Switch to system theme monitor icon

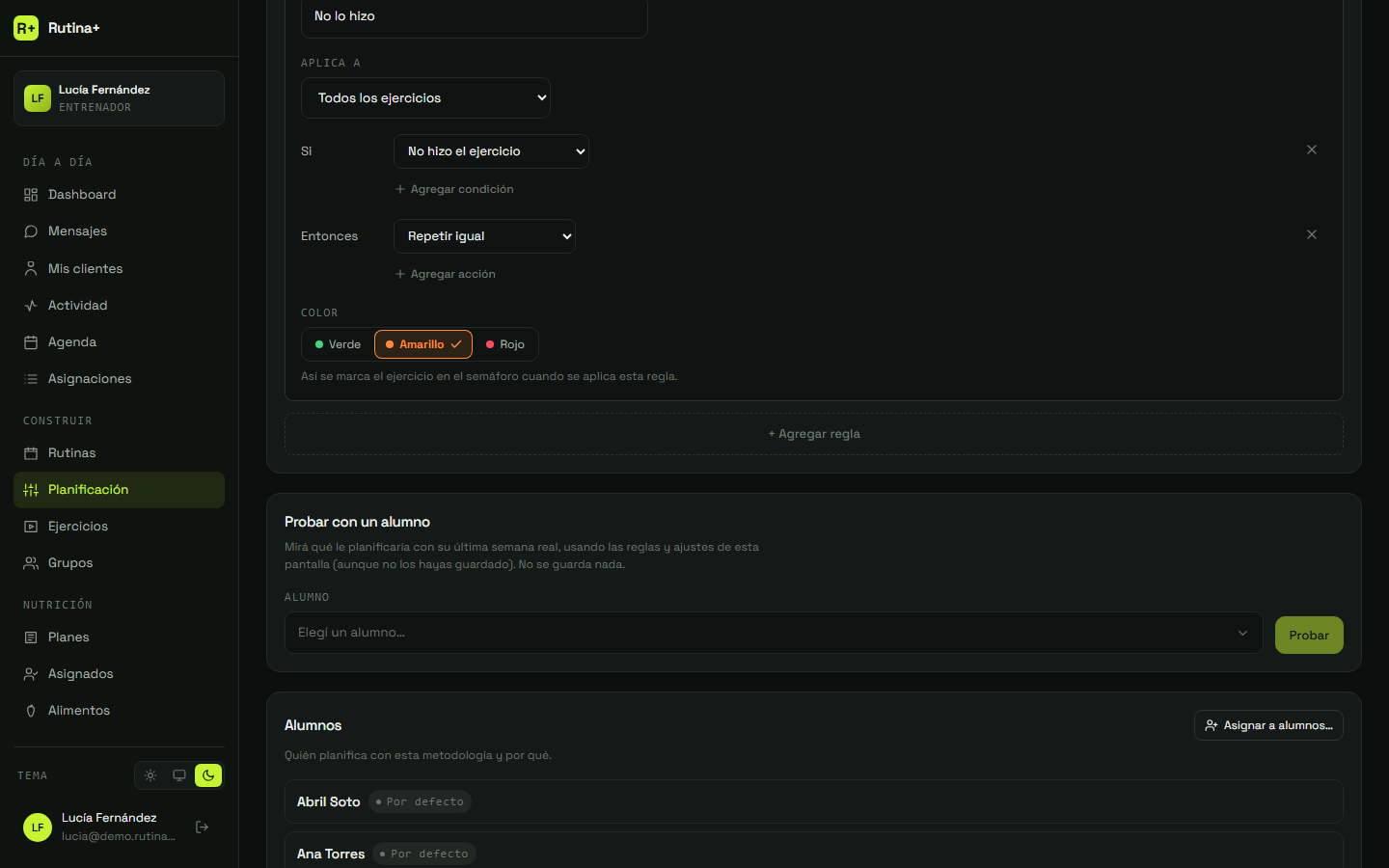(179, 775)
